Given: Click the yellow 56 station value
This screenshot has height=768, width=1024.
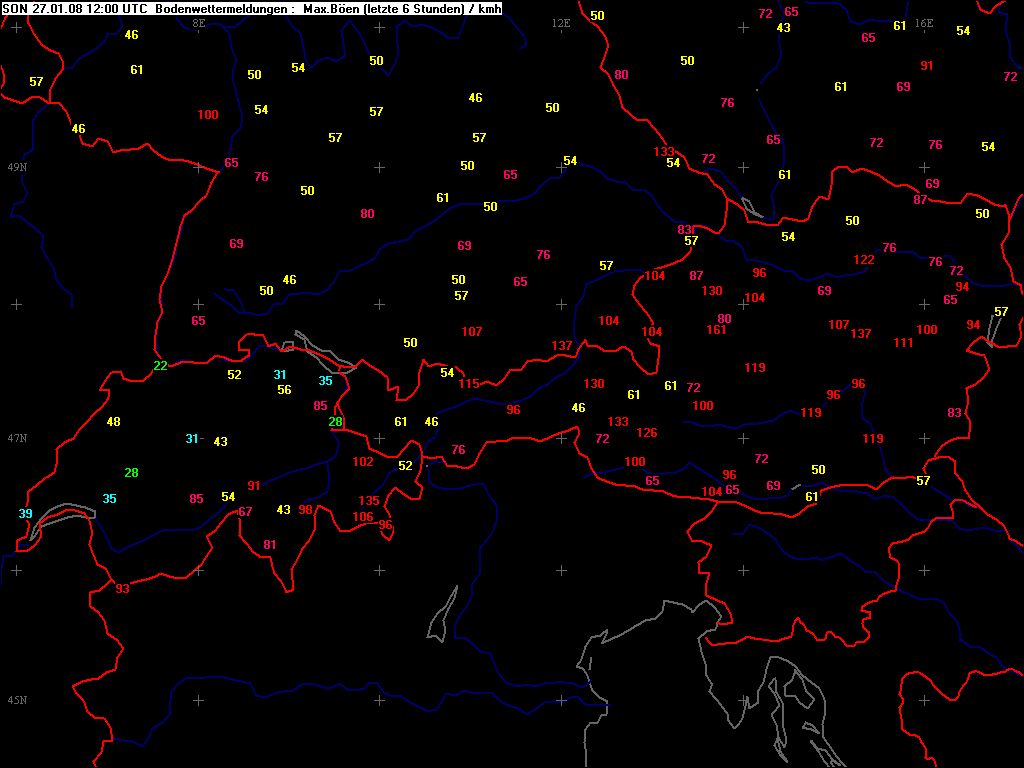Looking at the screenshot, I should point(284,390).
